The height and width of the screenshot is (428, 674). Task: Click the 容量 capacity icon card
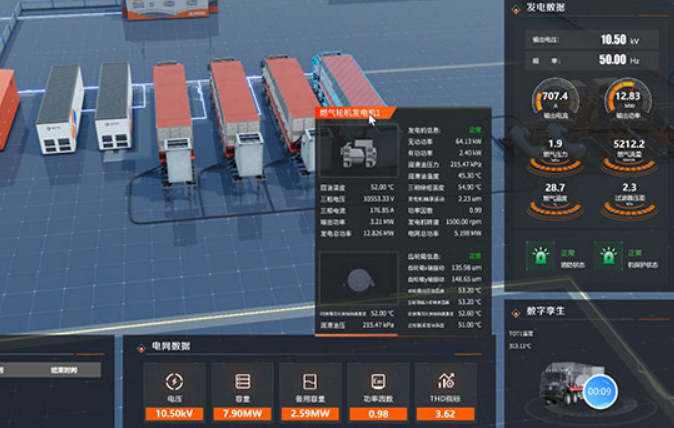coord(242,381)
